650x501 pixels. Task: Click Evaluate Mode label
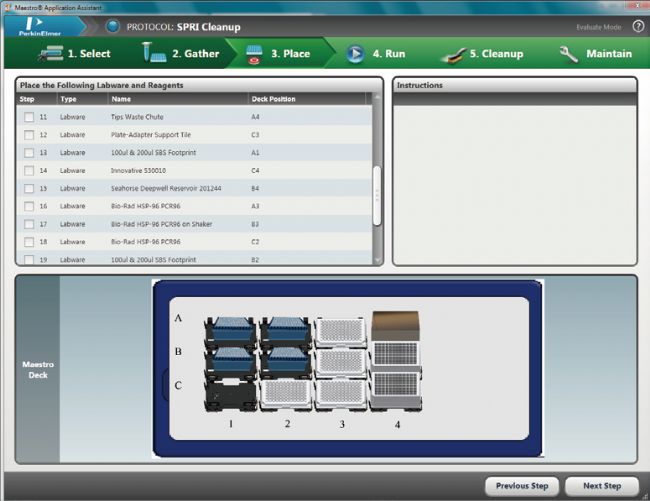pyautogui.click(x=599, y=27)
